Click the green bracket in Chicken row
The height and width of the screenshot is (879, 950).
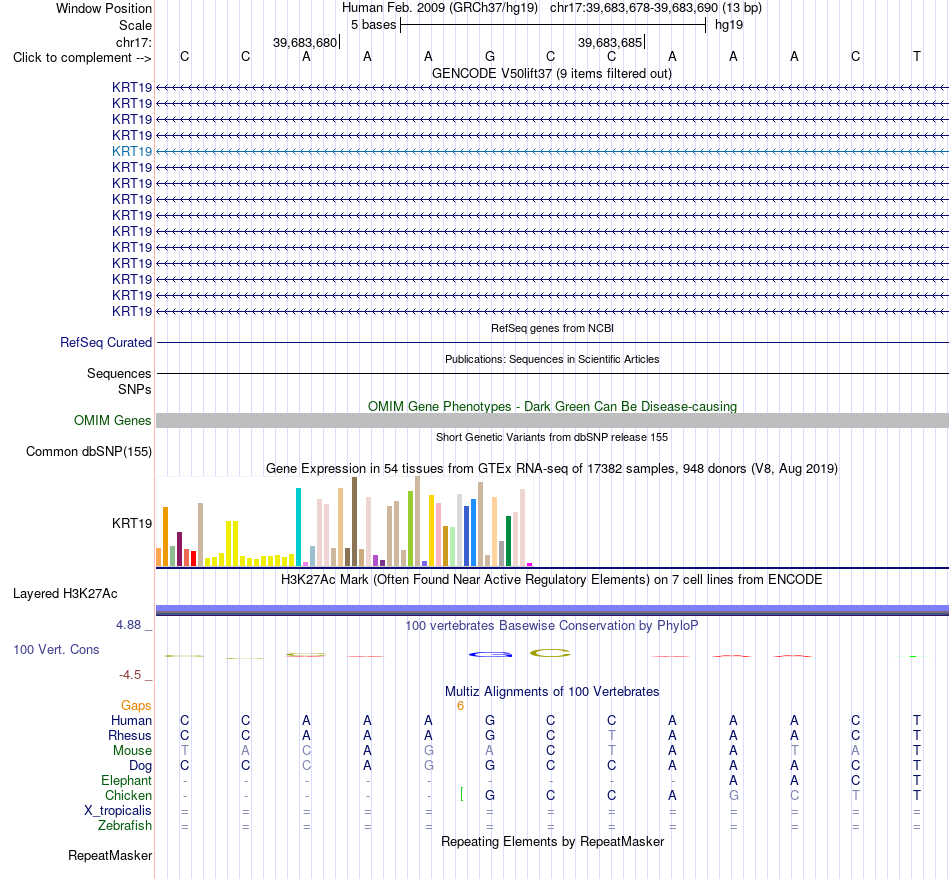click(x=462, y=794)
